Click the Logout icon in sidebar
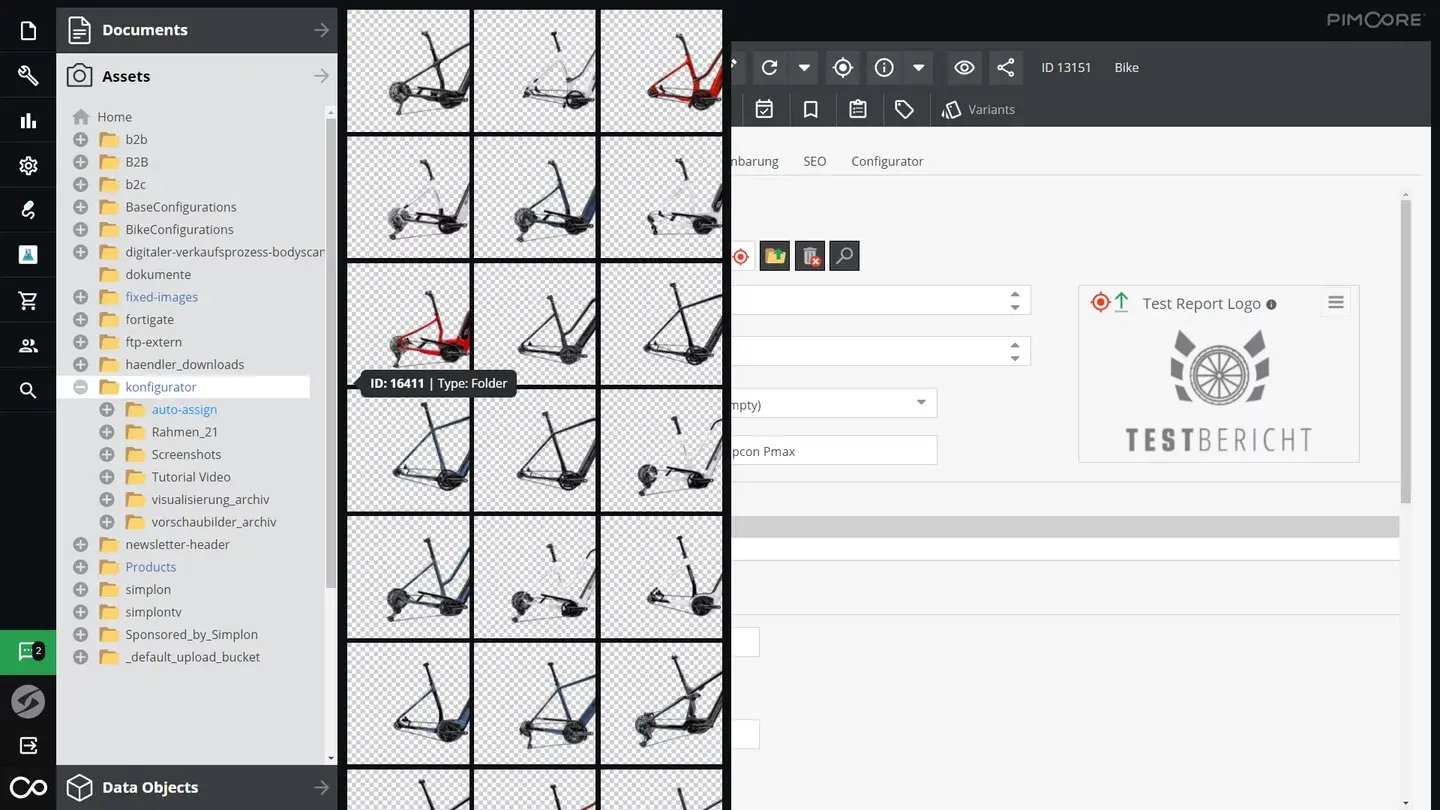The width and height of the screenshot is (1440, 810). click(28, 745)
